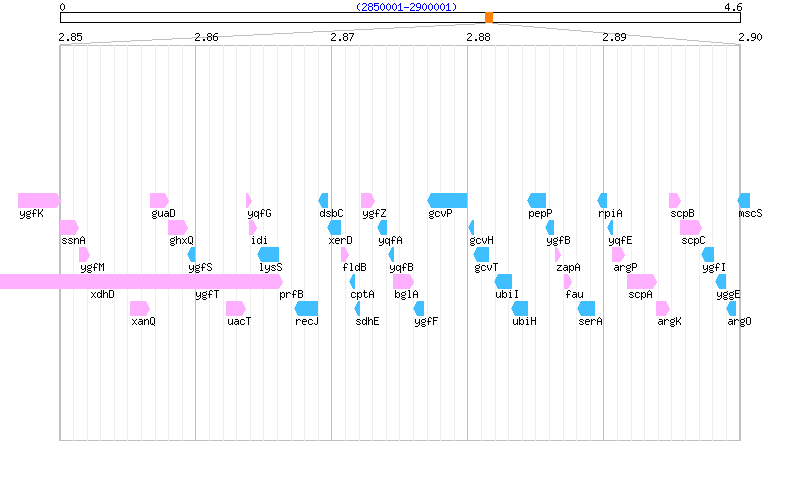Click the serA gene arrow

coord(587,308)
